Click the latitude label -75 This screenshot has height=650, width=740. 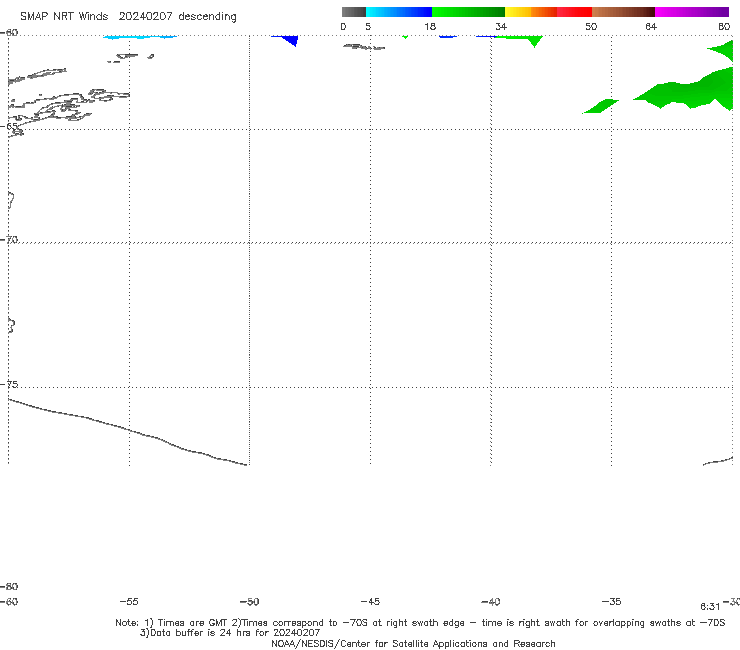pos(9,384)
